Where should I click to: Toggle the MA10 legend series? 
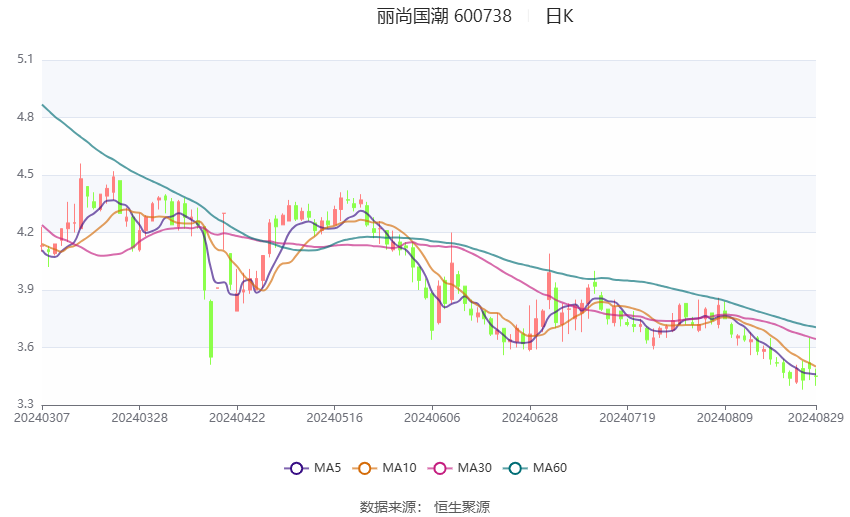(x=384, y=468)
